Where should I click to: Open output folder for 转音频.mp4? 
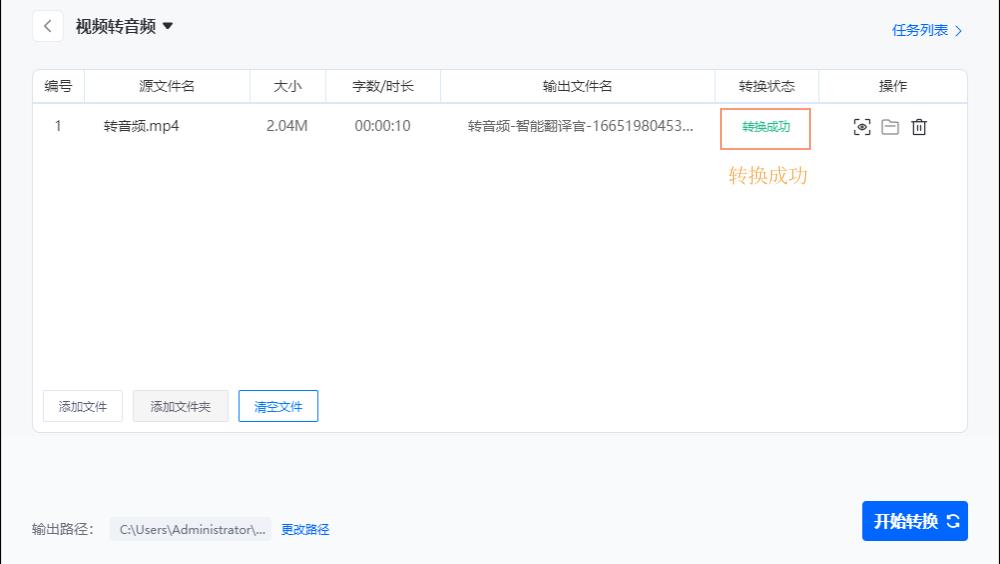tap(890, 127)
